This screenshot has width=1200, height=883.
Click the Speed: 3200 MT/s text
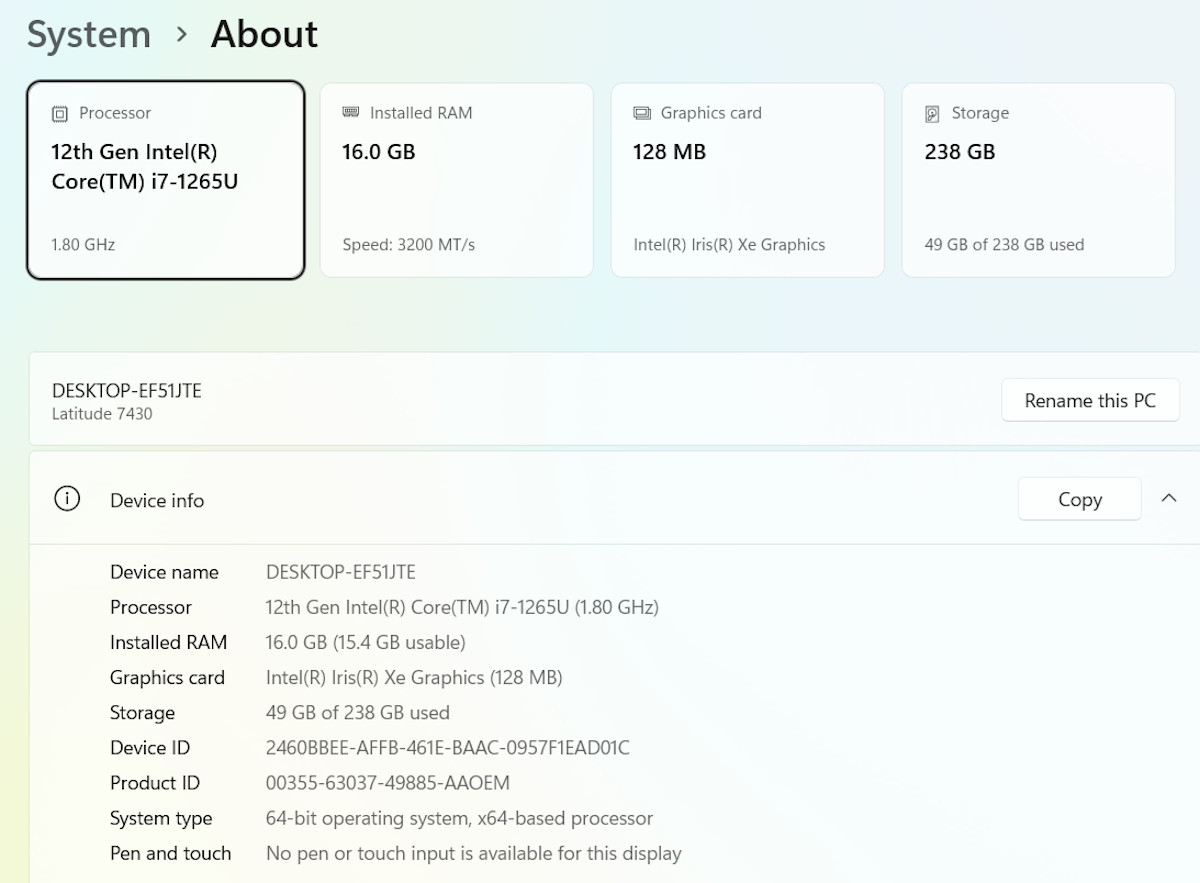coord(409,244)
